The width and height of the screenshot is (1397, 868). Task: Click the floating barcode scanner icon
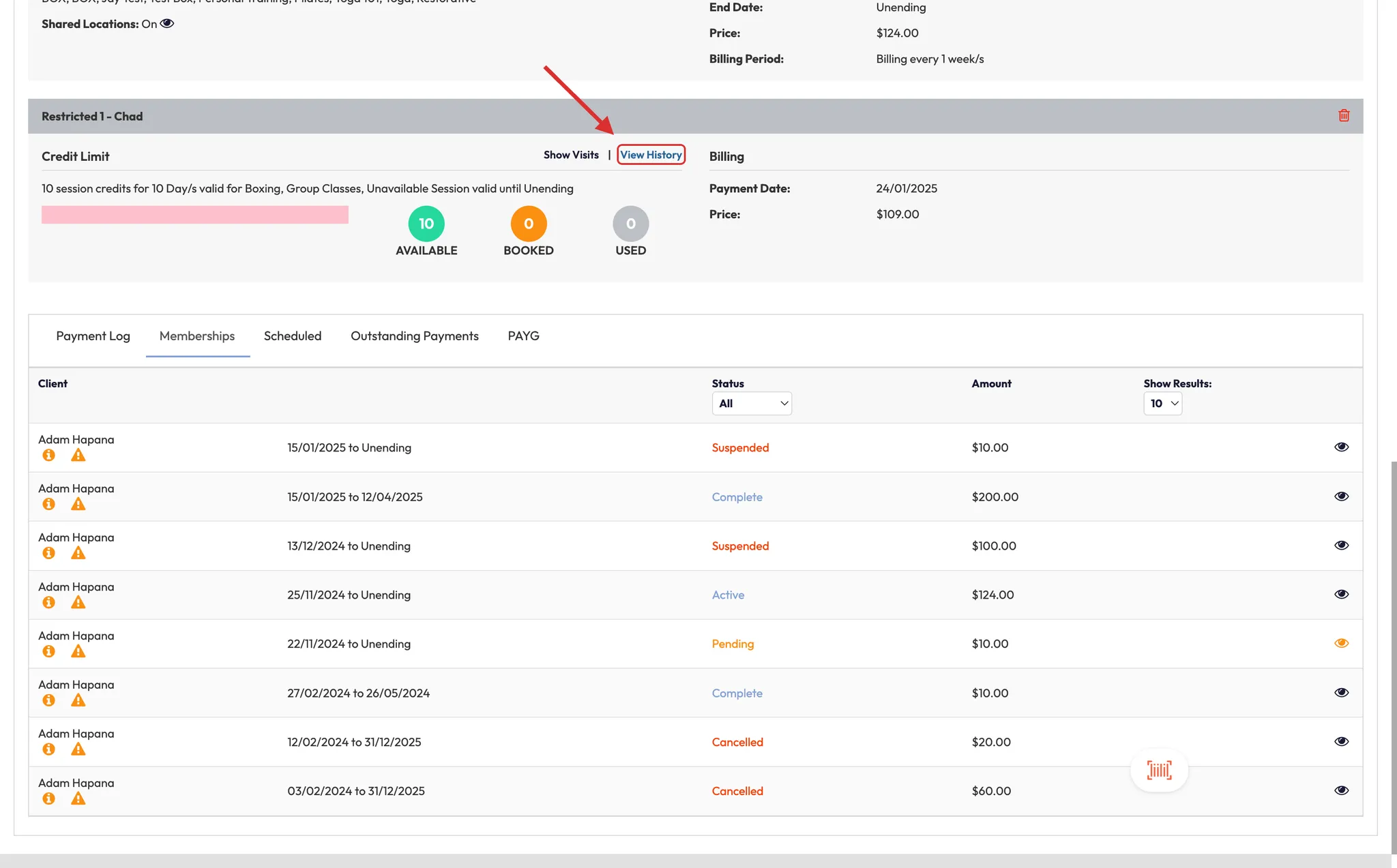(1159, 770)
